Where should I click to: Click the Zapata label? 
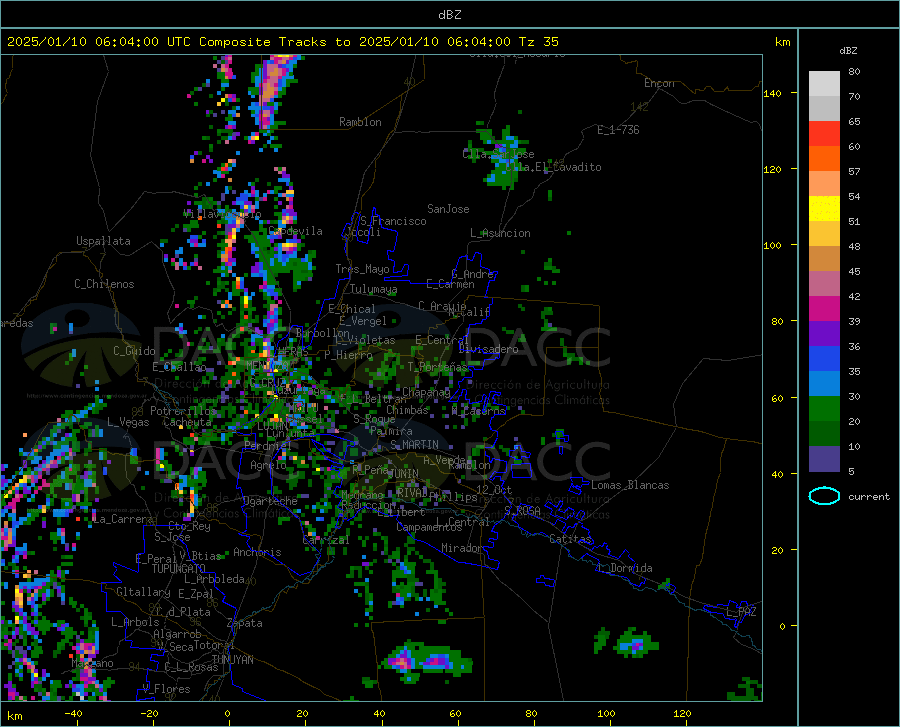(x=245, y=623)
